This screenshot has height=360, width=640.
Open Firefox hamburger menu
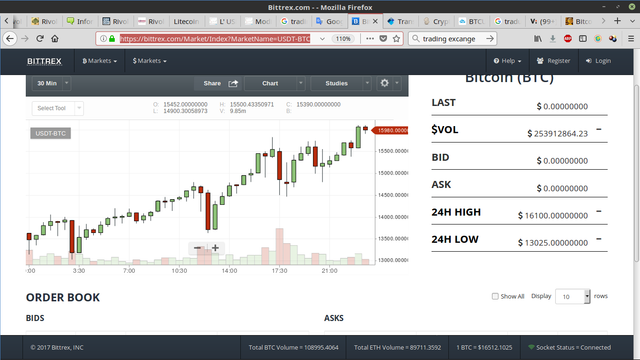point(631,39)
